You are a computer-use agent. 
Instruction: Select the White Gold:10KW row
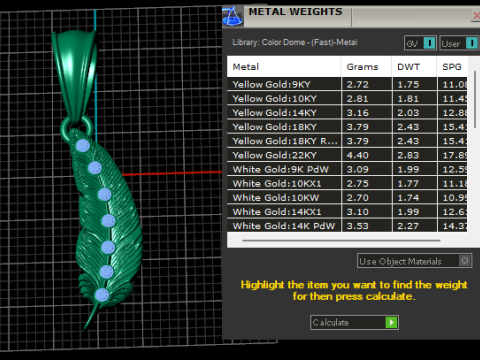[x=347, y=198]
